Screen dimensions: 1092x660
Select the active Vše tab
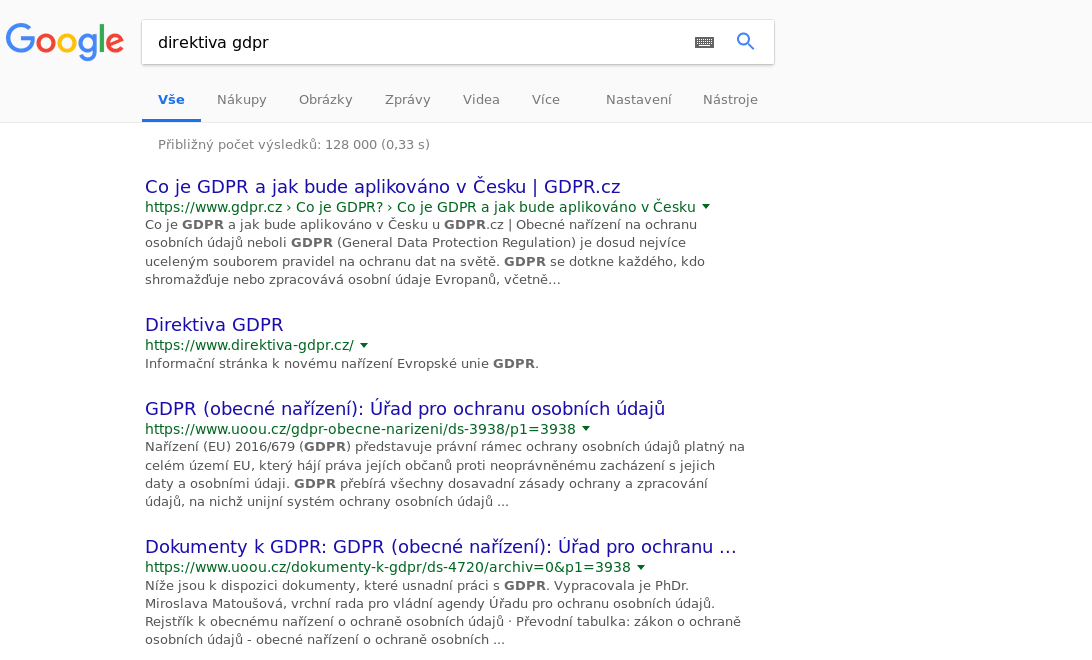click(171, 100)
